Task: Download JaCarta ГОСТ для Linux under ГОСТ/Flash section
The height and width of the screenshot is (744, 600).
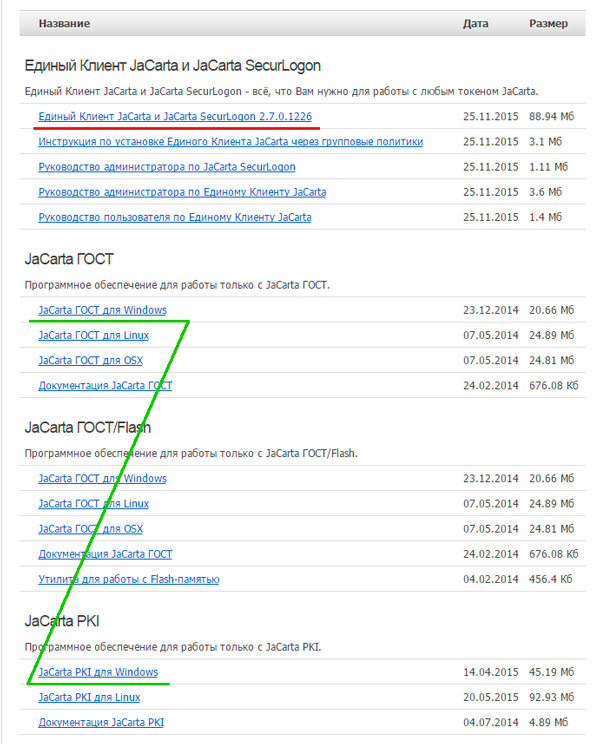Action: (x=93, y=503)
